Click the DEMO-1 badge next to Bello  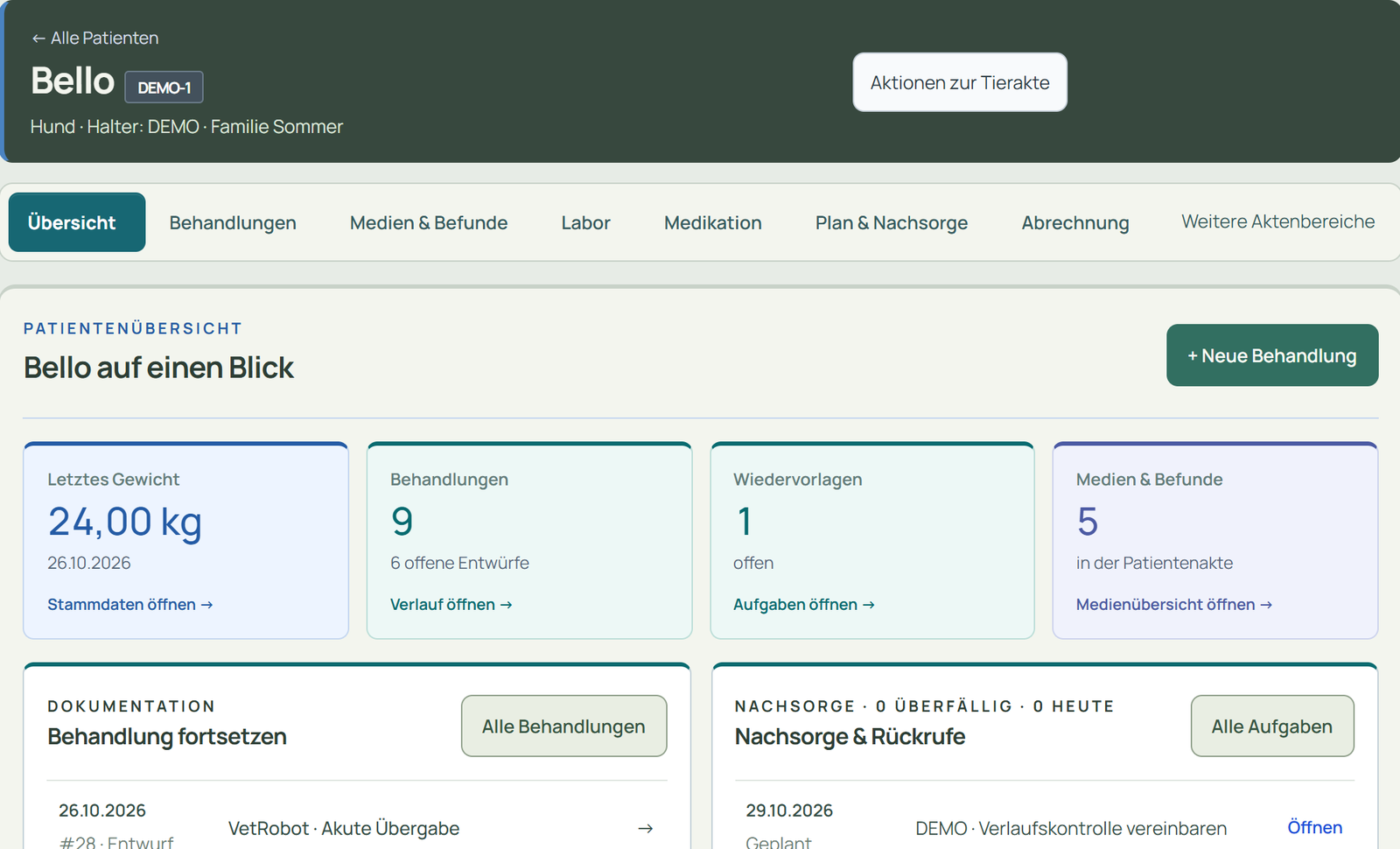point(164,88)
